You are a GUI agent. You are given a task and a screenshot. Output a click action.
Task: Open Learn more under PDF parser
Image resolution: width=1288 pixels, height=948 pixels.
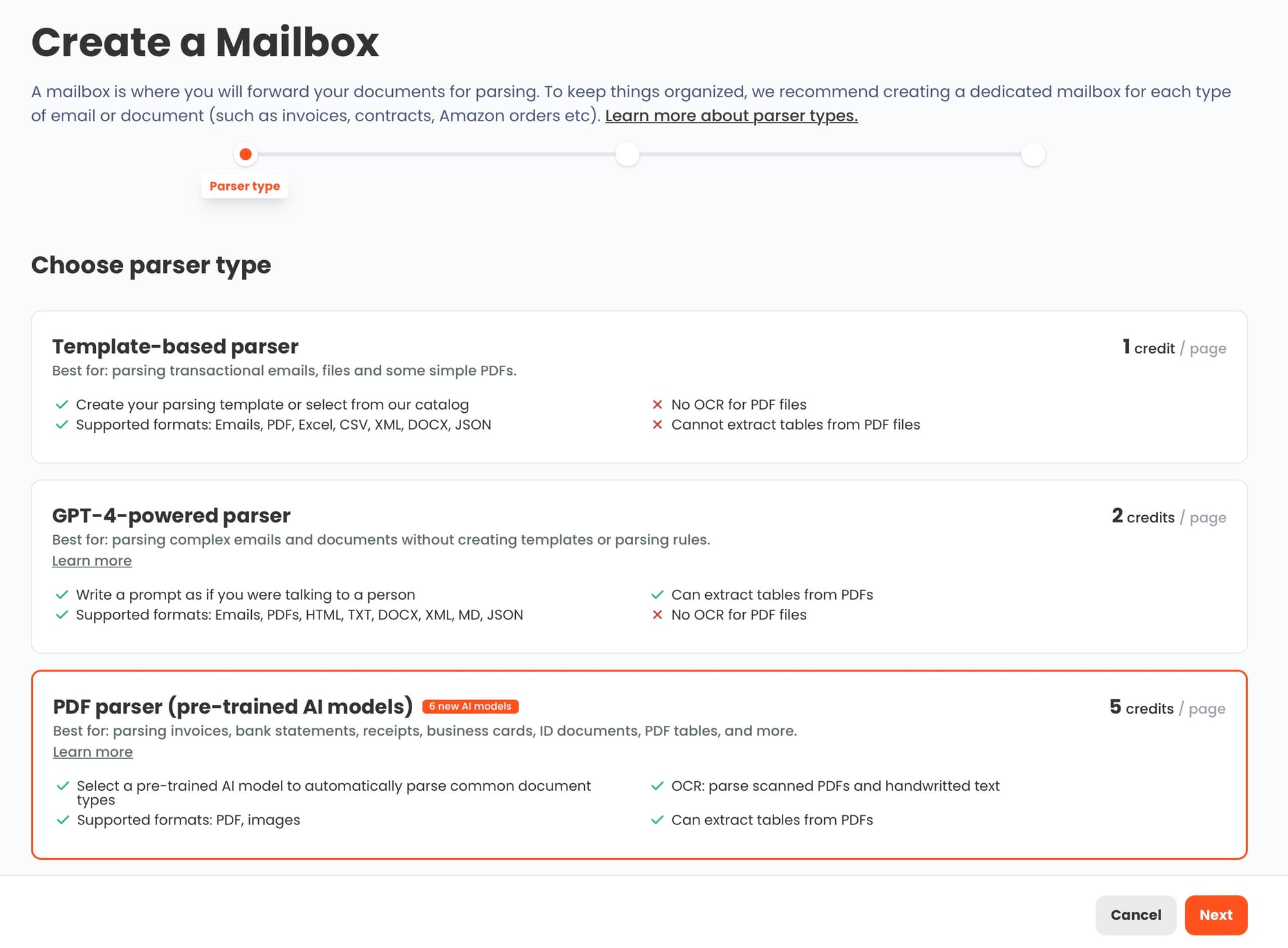click(93, 752)
